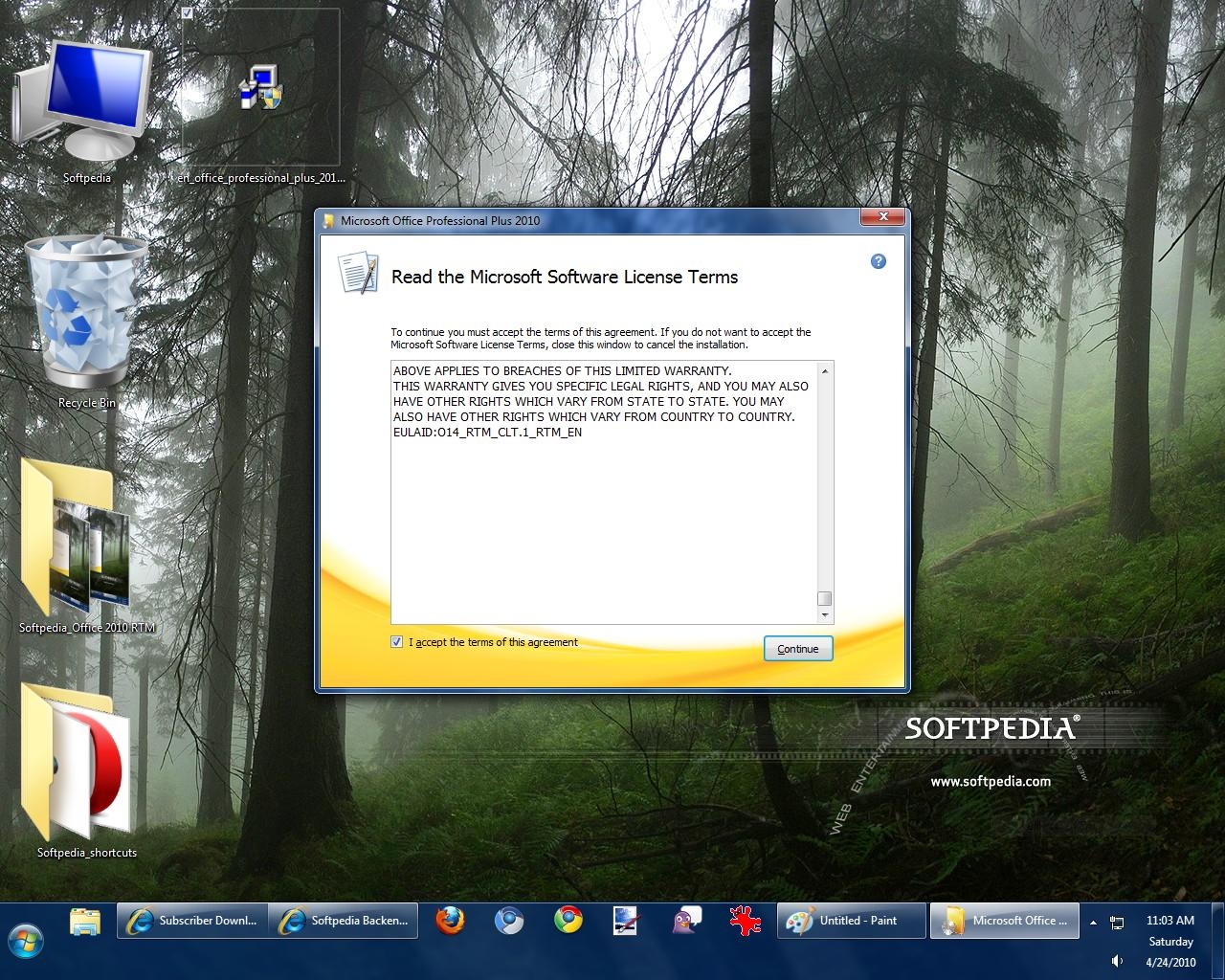Switch to Untitled - Paint taskbar window
This screenshot has width=1225, height=980.
851,921
